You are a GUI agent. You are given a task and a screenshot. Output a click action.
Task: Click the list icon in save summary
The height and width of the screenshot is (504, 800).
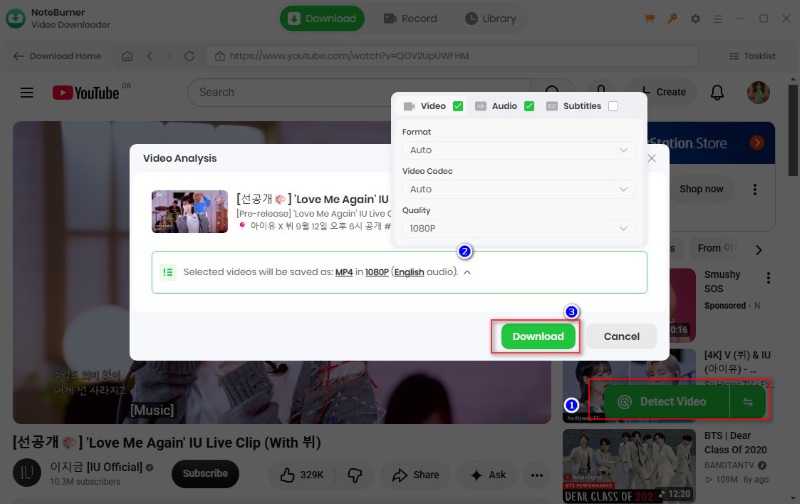tap(168, 272)
